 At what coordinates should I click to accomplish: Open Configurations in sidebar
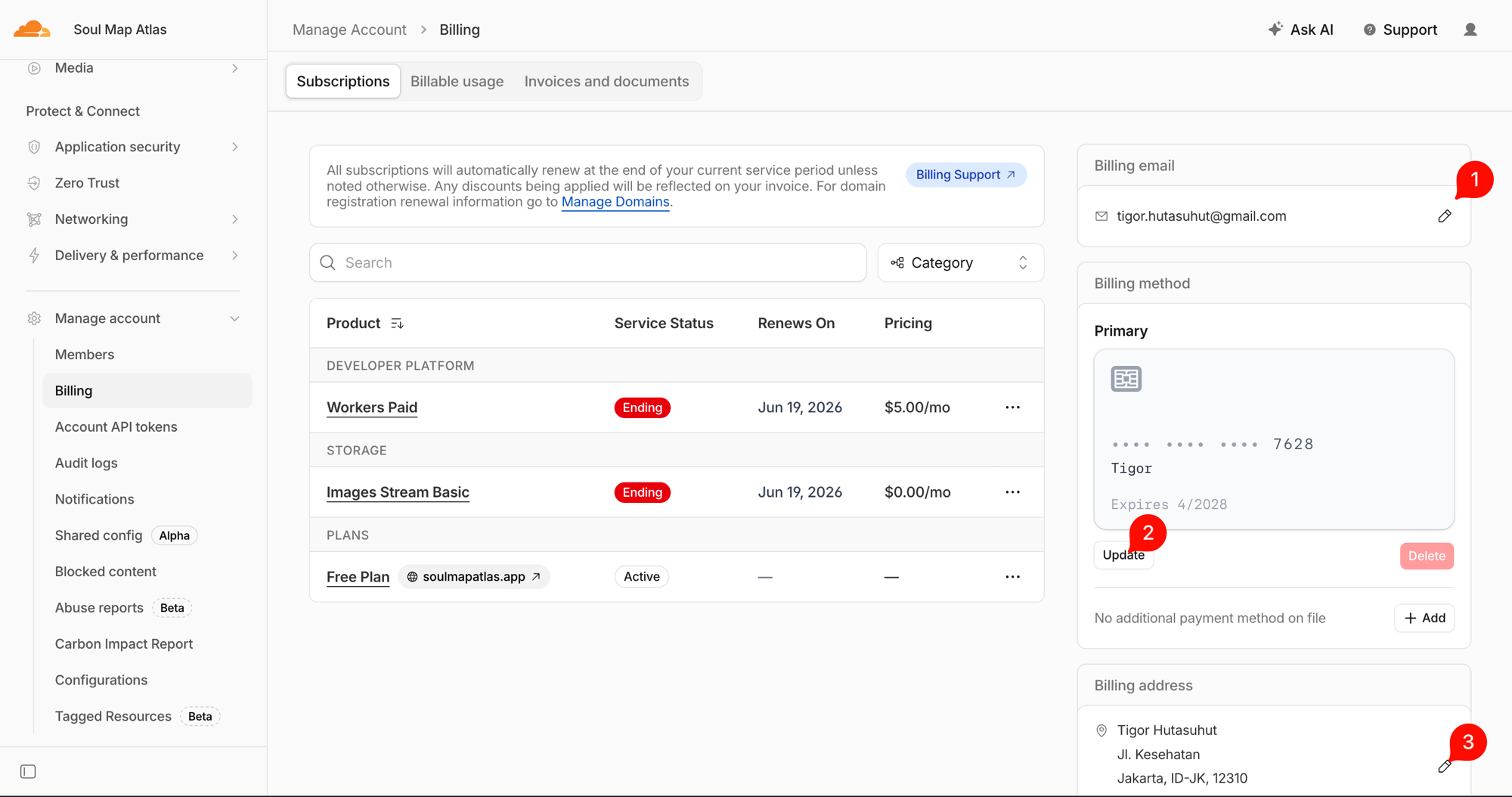click(x=101, y=680)
